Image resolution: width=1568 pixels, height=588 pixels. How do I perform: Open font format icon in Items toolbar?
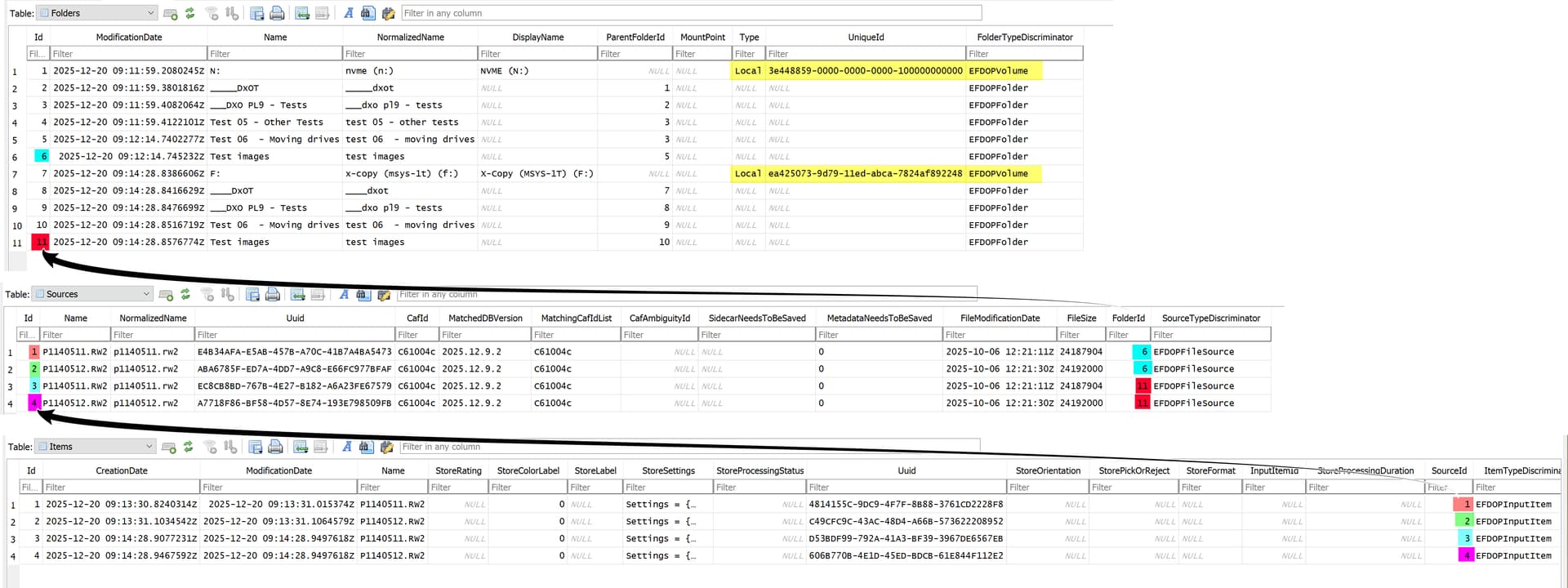point(347,447)
